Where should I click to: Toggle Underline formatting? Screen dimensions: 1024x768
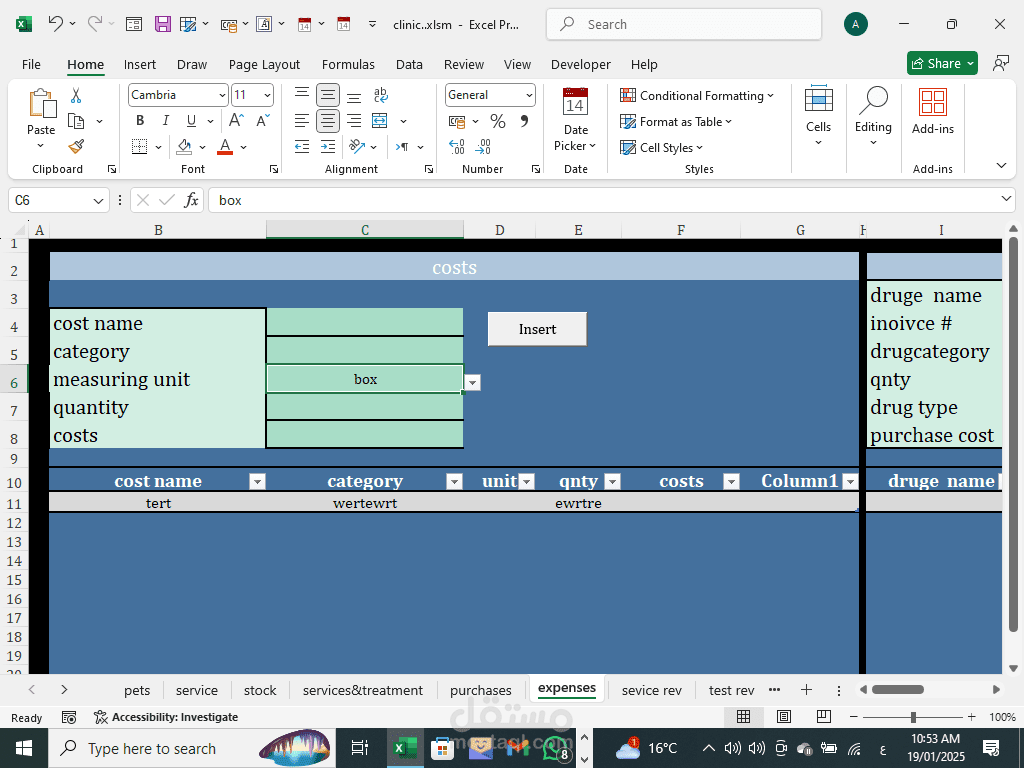pos(191,120)
